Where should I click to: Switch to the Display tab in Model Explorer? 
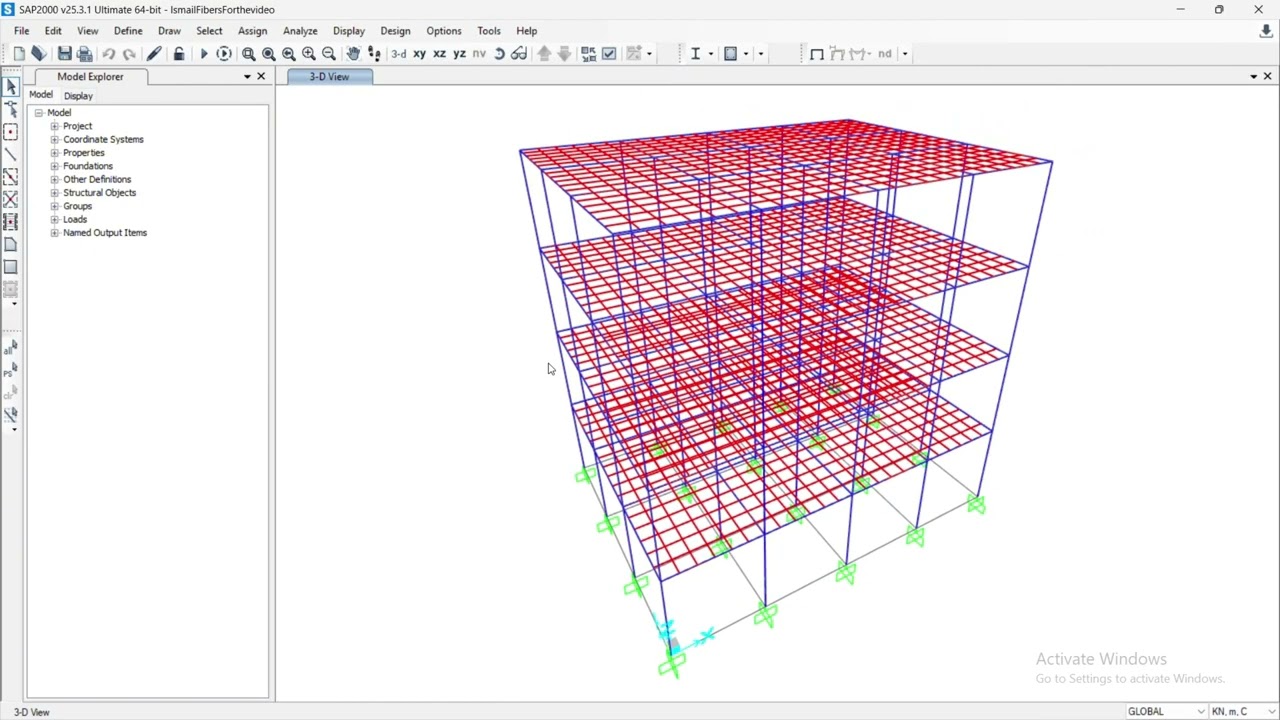pos(78,96)
